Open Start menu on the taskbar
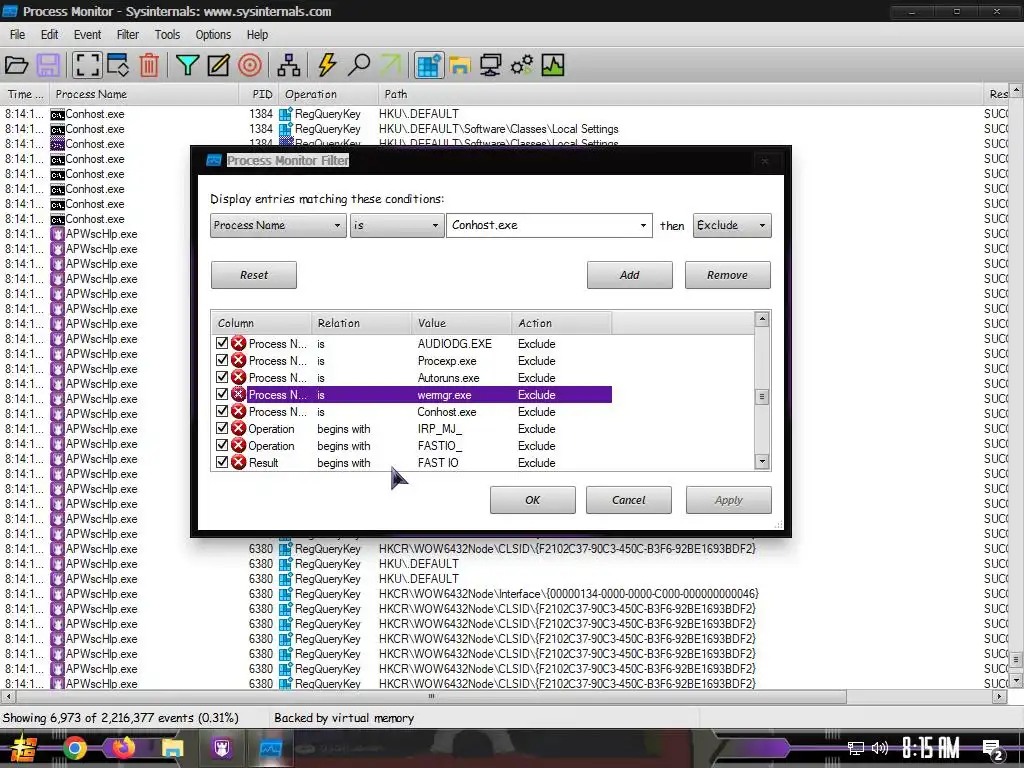This screenshot has width=1024, height=768. click(x=23, y=748)
